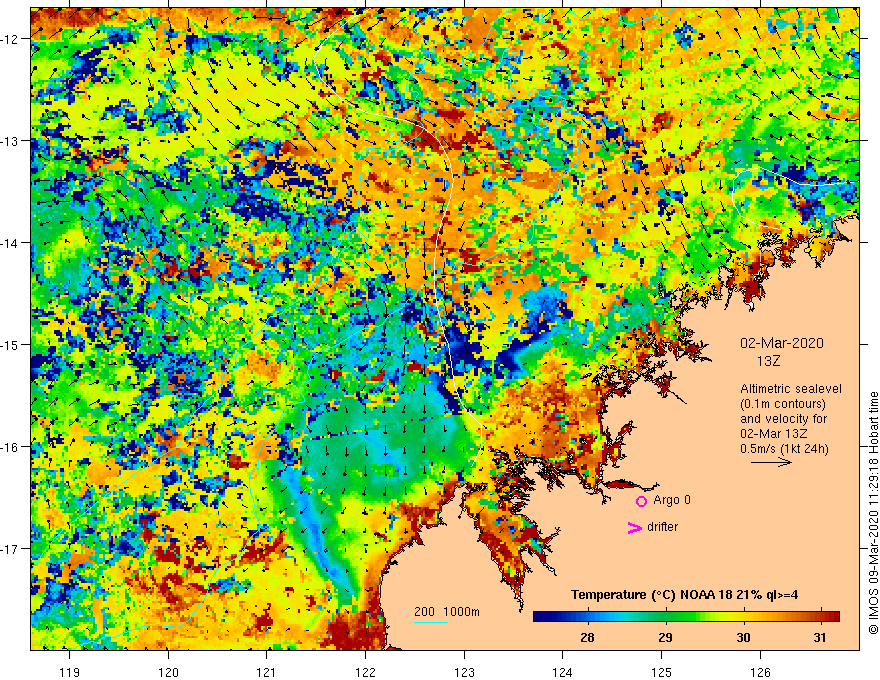Click the "and velocity for" text line
Viewport: 880px width, 680px height.
pyautogui.click(x=783, y=419)
